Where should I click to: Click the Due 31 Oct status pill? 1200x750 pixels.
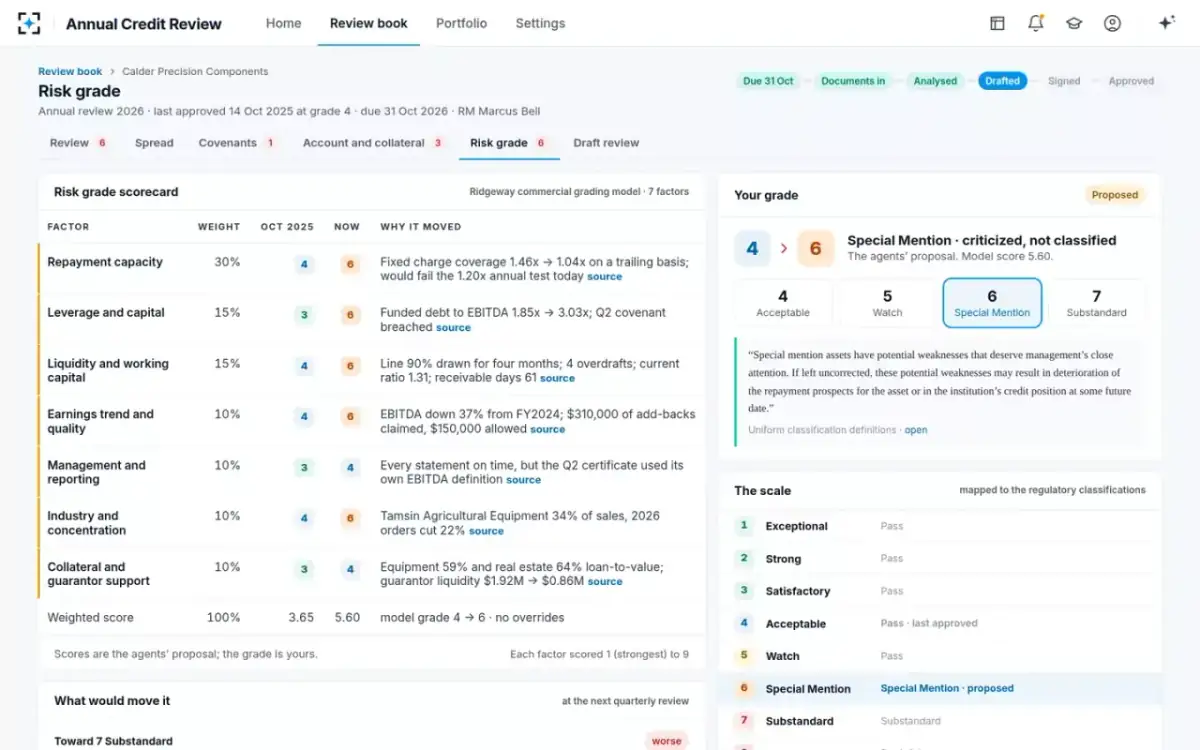coord(768,81)
